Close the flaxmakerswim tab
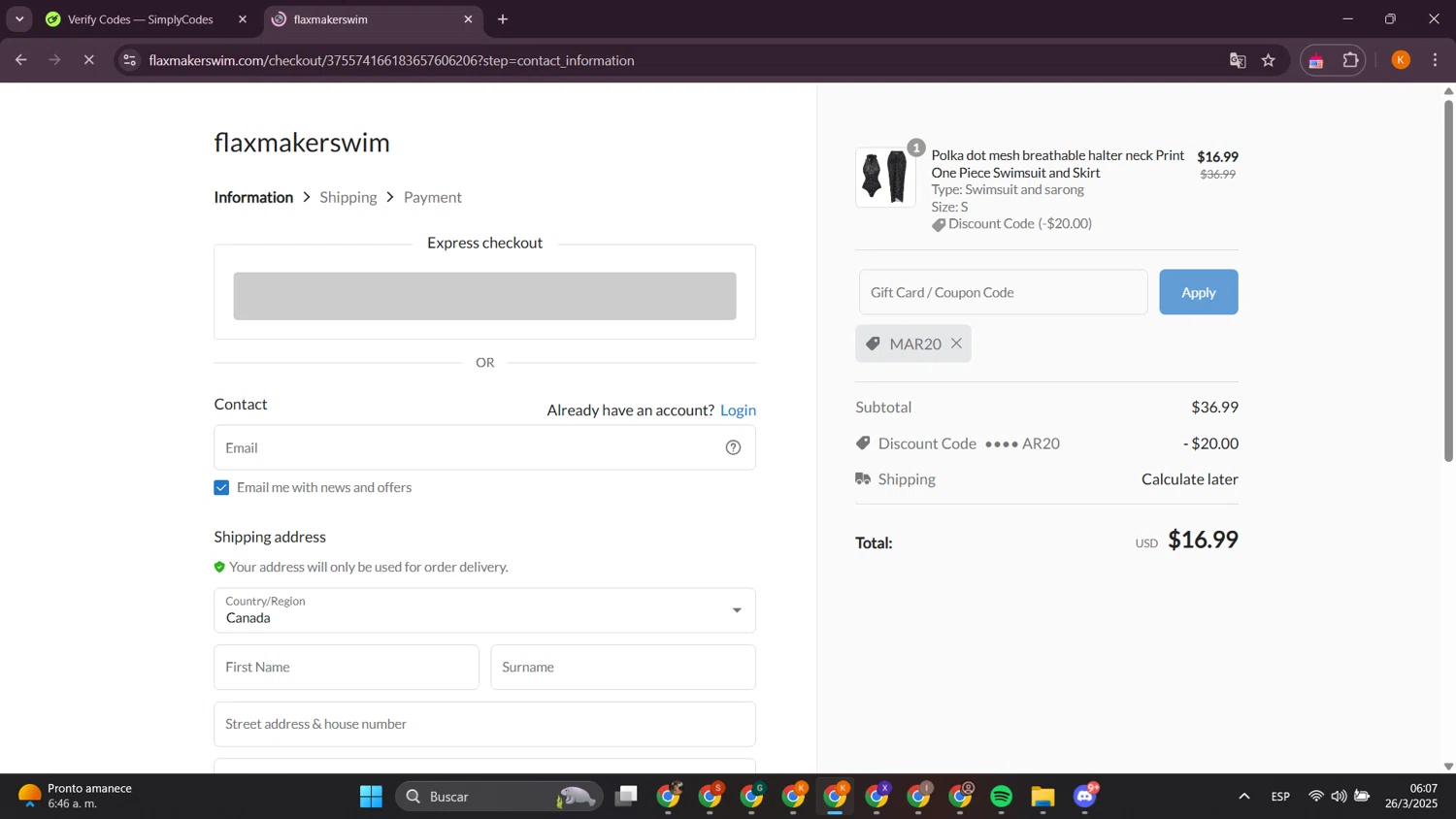This screenshot has height=819, width=1456. tap(469, 19)
